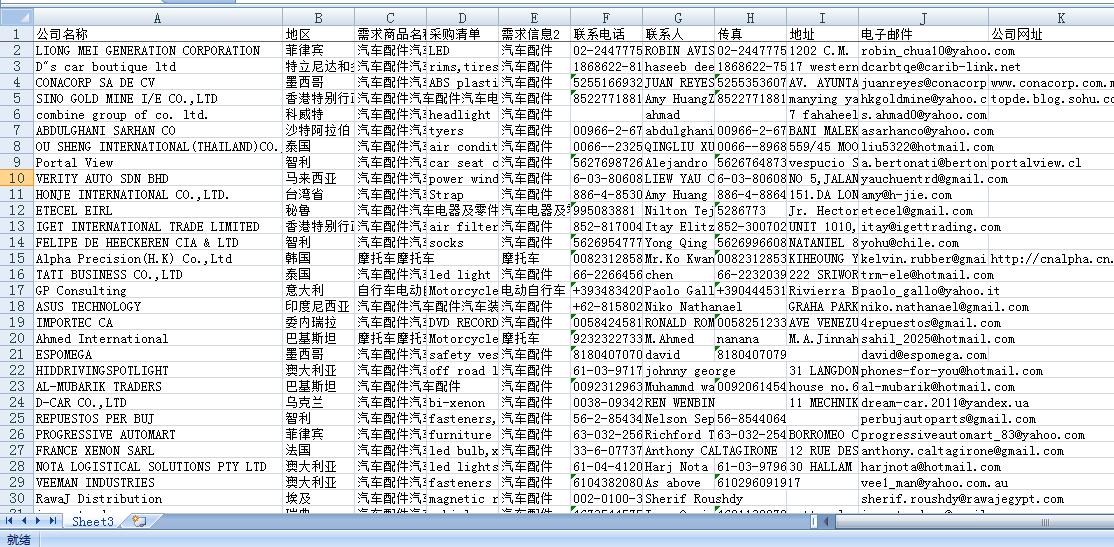Select column I header
Viewport: 1114px width, 547px height.
tap(823, 18)
